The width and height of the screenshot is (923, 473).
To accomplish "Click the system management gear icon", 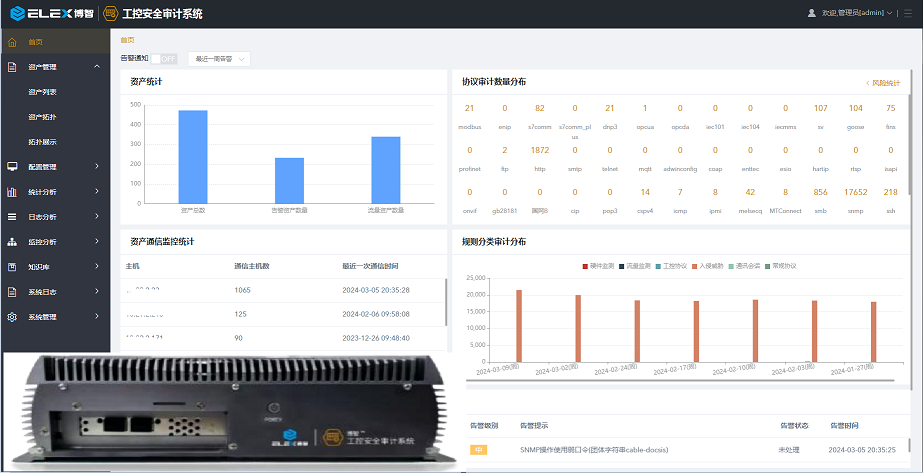I will tap(12, 317).
